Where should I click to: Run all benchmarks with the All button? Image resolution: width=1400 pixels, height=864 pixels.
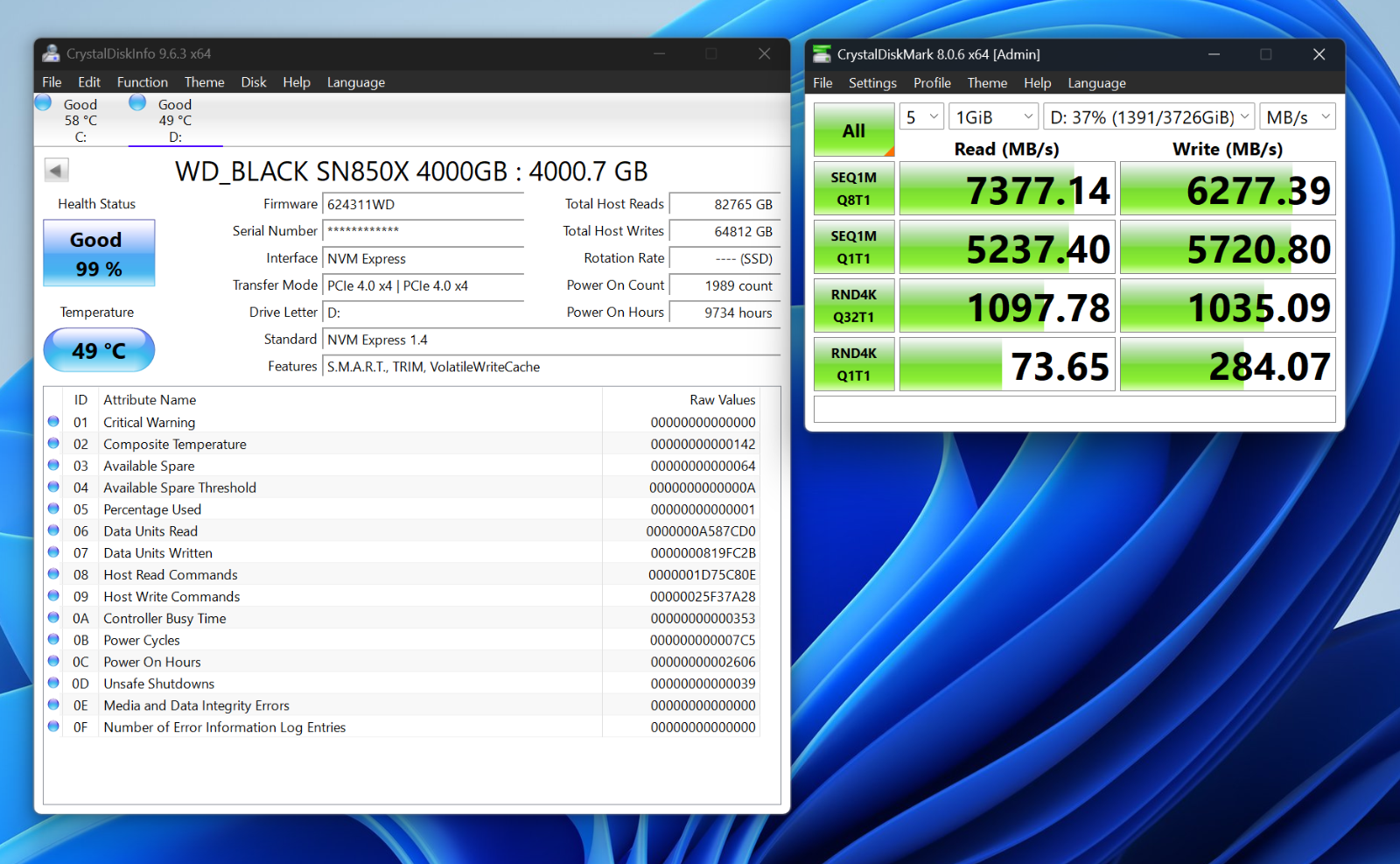click(854, 130)
